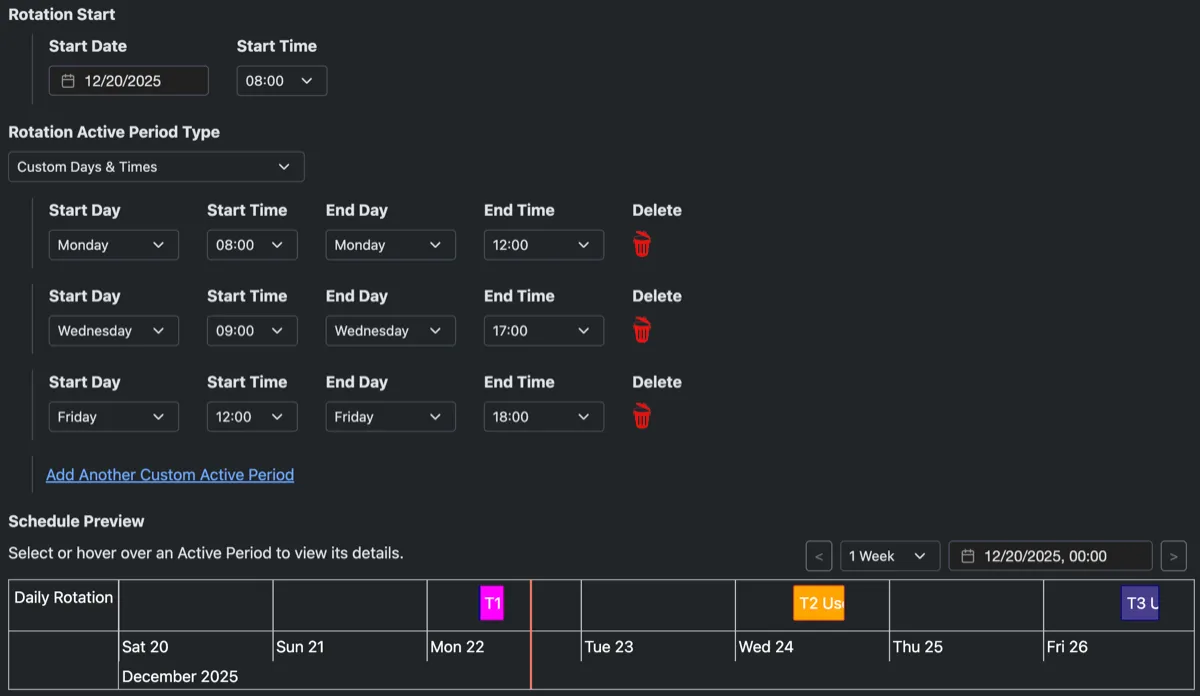The width and height of the screenshot is (1200, 696).
Task: Select the 1 Week view range dropdown
Action: pyautogui.click(x=890, y=556)
